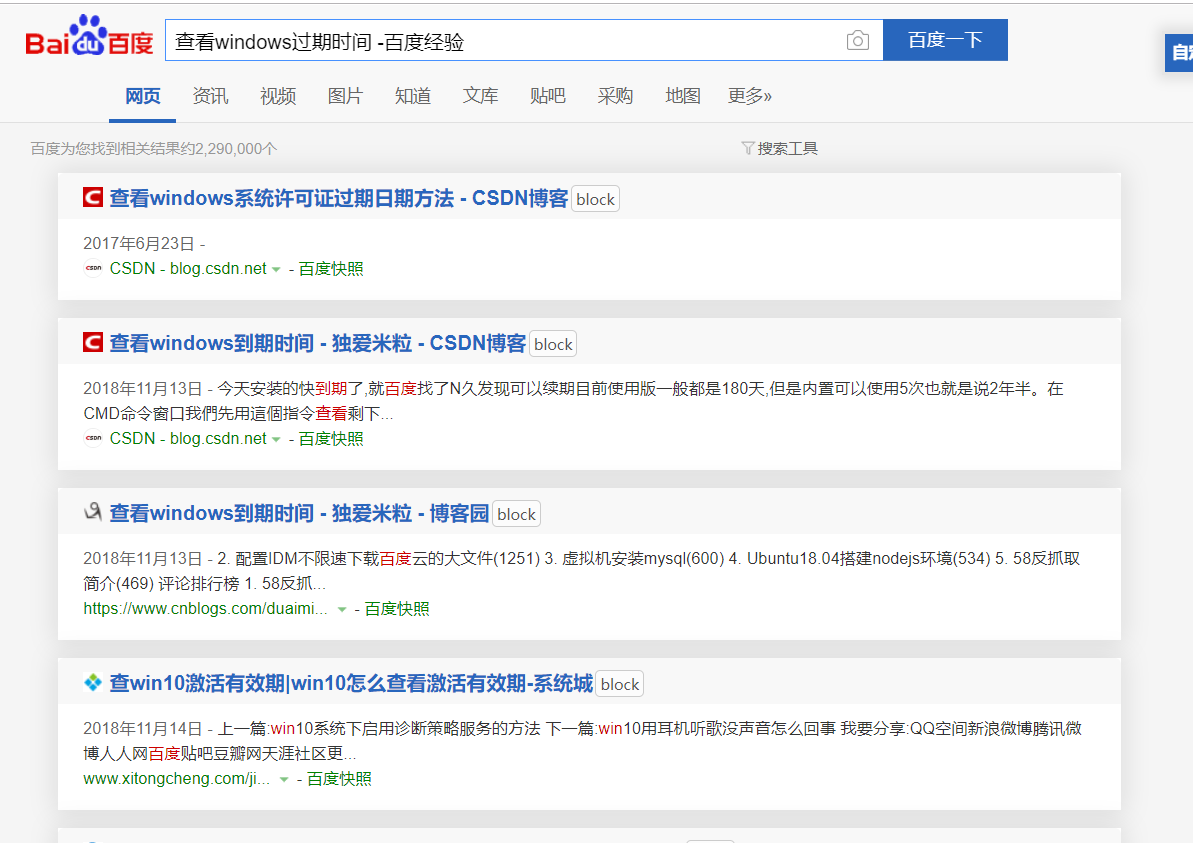Open 百度快照 of the cnblogs result
Screen dimensions: 1193x843
pyautogui.click(x=396, y=609)
